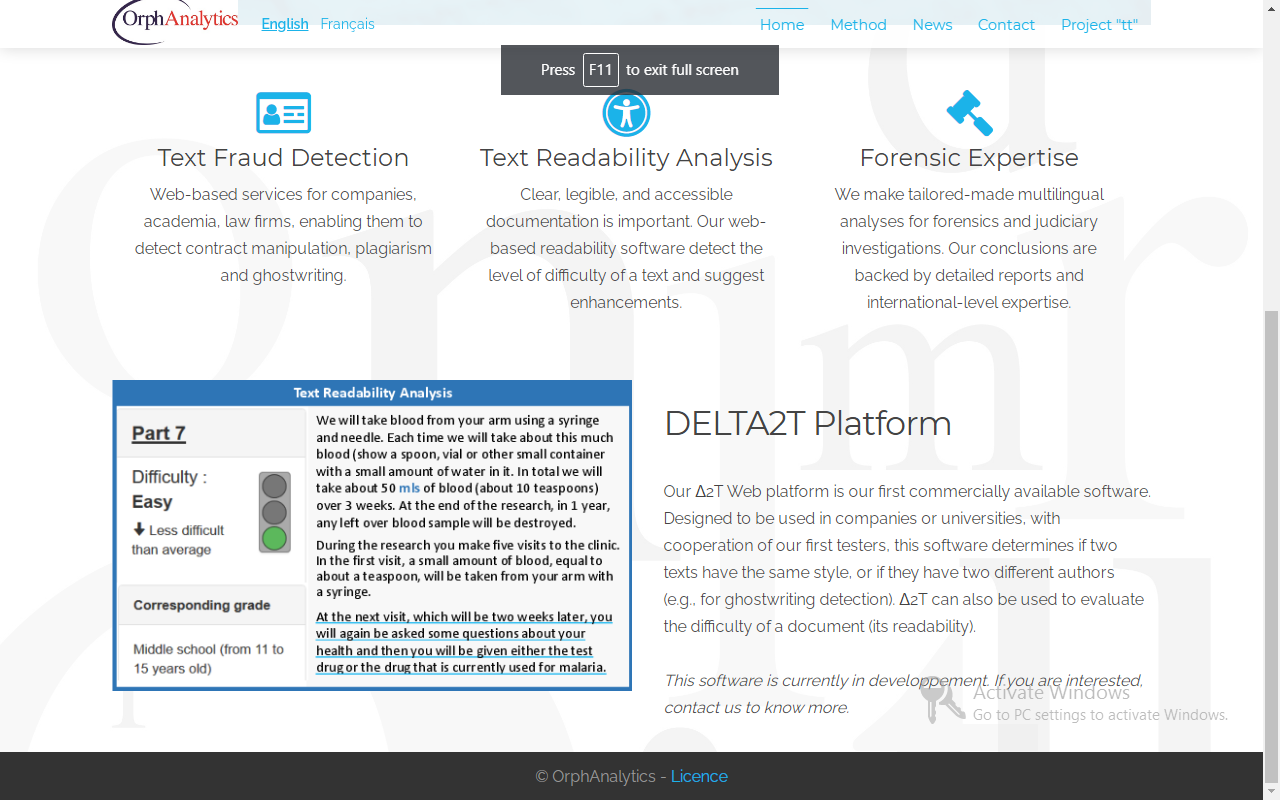Go to the News page

932,25
